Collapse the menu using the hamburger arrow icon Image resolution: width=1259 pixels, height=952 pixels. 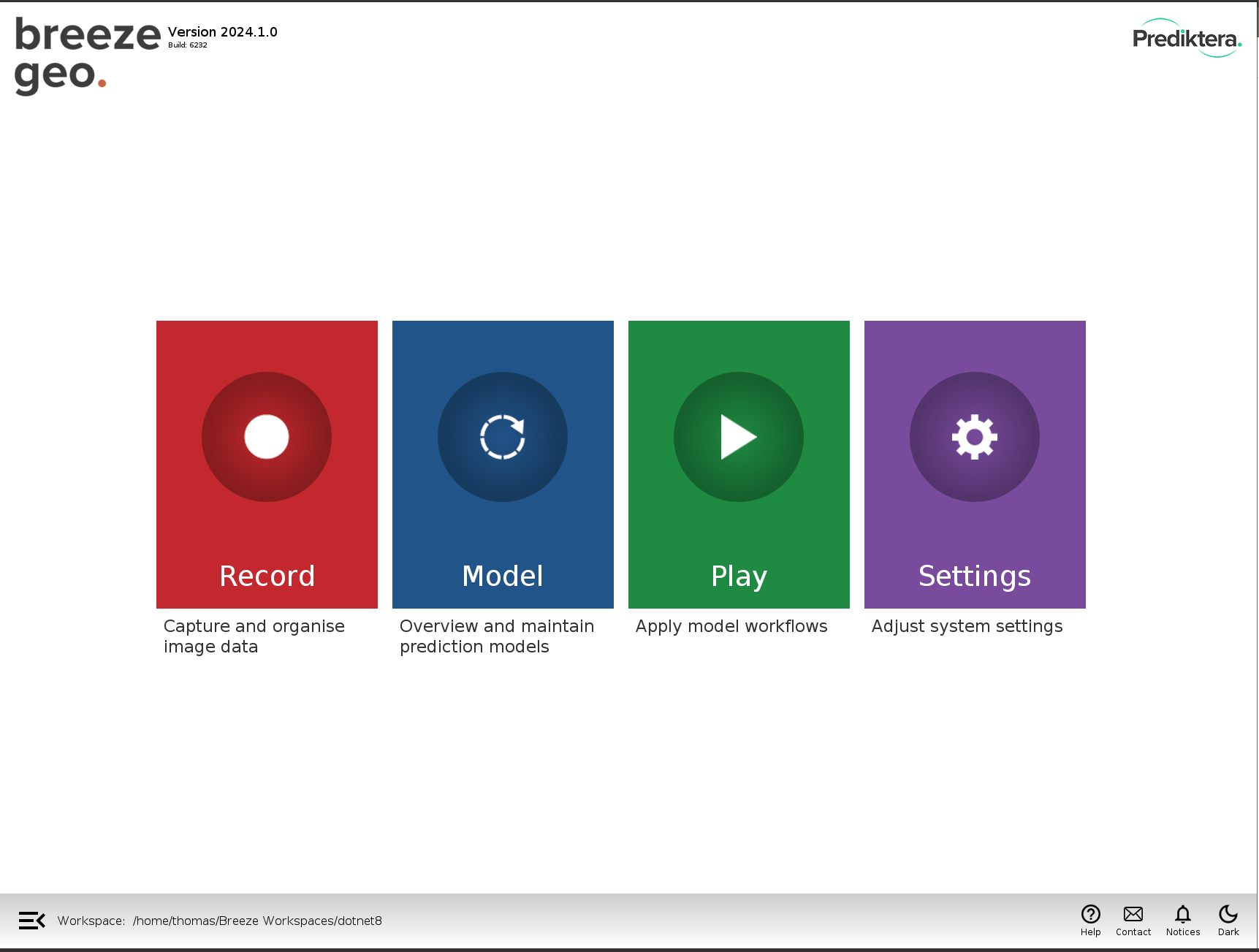point(31,920)
